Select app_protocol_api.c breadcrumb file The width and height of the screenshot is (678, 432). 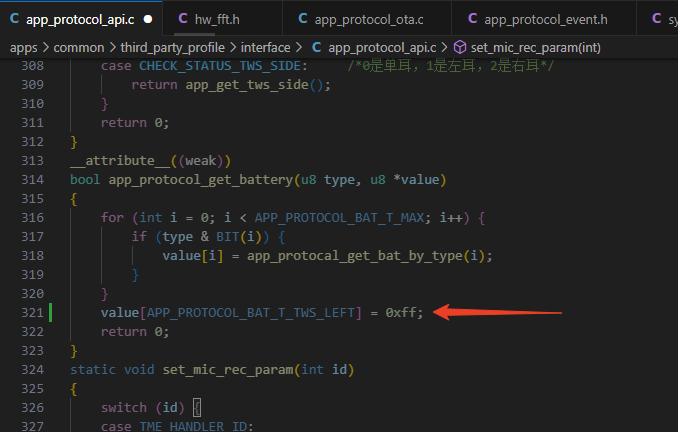click(x=382, y=48)
